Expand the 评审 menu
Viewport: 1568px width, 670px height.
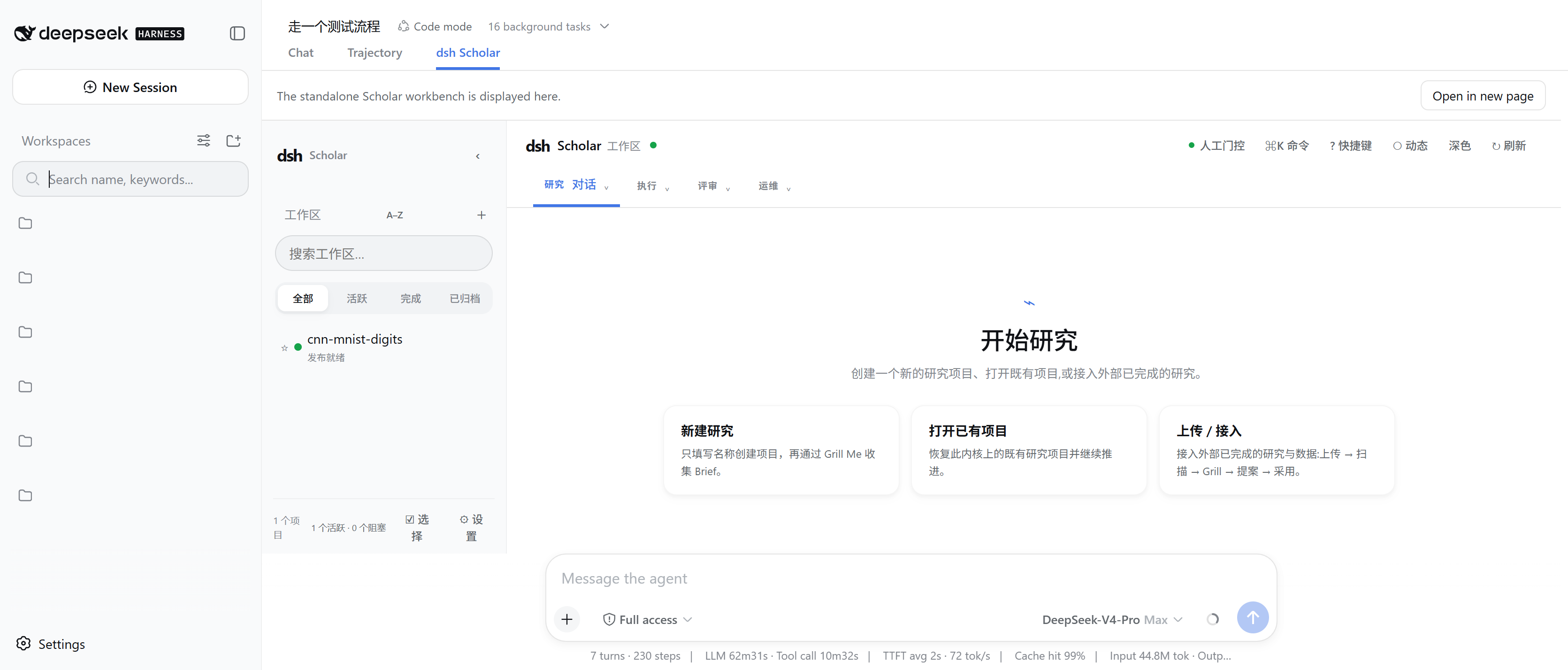pos(714,186)
